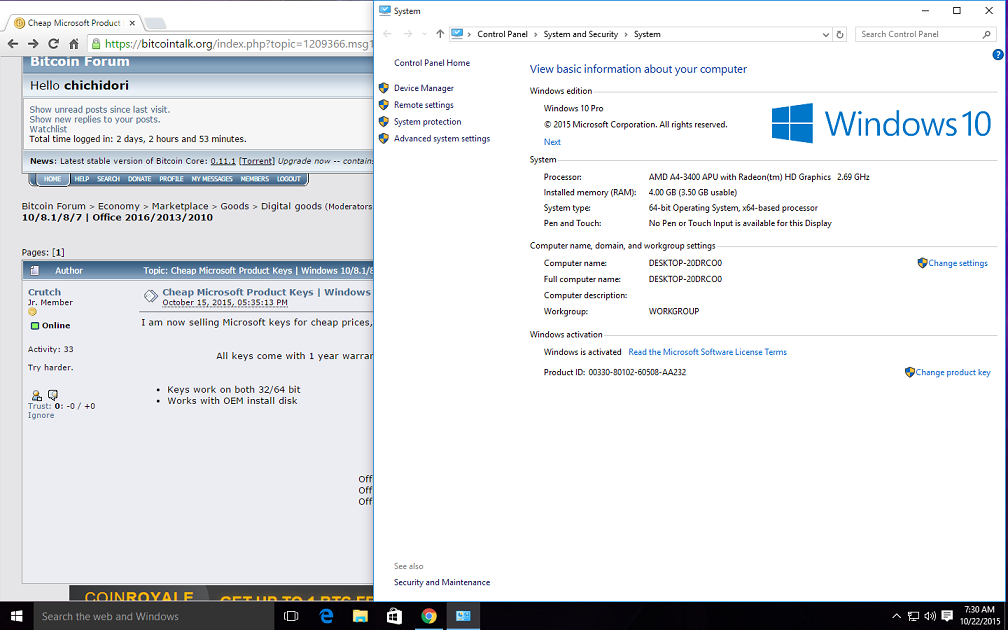1008x630 pixels.
Task: Open System protection link
Action: coord(428,122)
